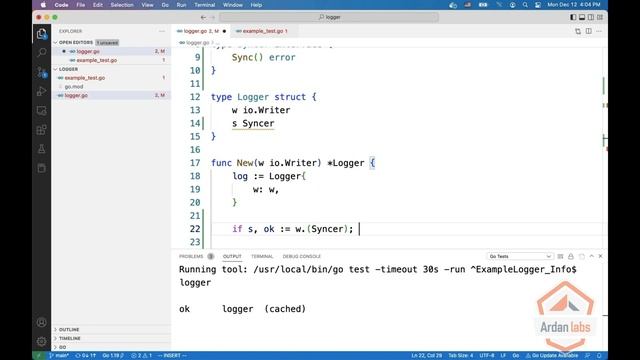This screenshot has height=360, width=640.
Task: Go back with the navigation arrow
Action: click(203, 17)
